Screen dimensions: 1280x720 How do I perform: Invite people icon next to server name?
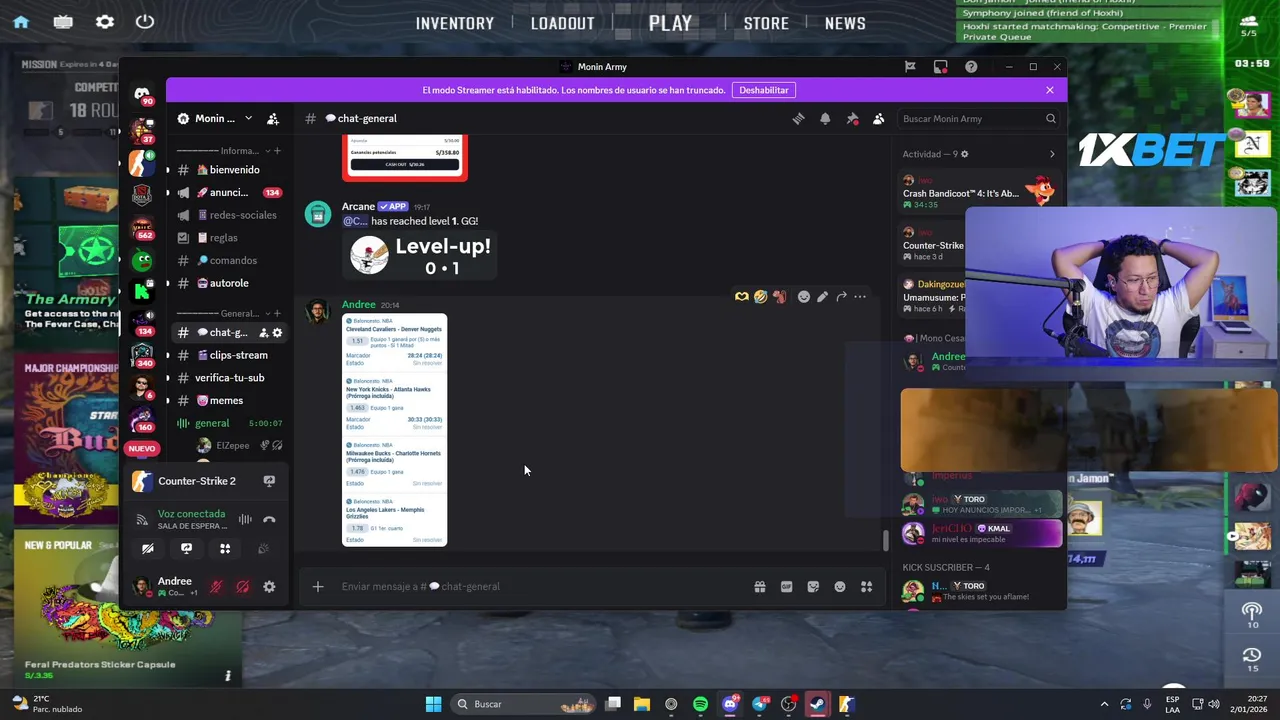[272, 118]
